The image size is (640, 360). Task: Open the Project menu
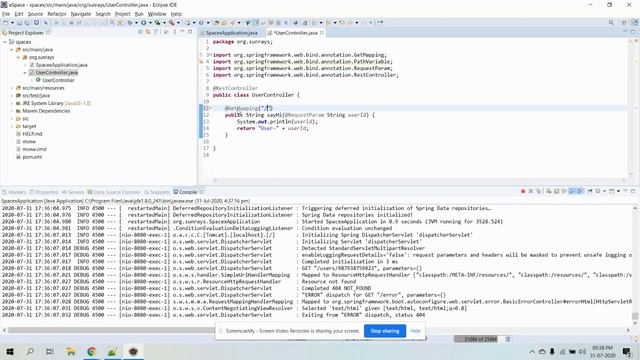click(x=122, y=14)
